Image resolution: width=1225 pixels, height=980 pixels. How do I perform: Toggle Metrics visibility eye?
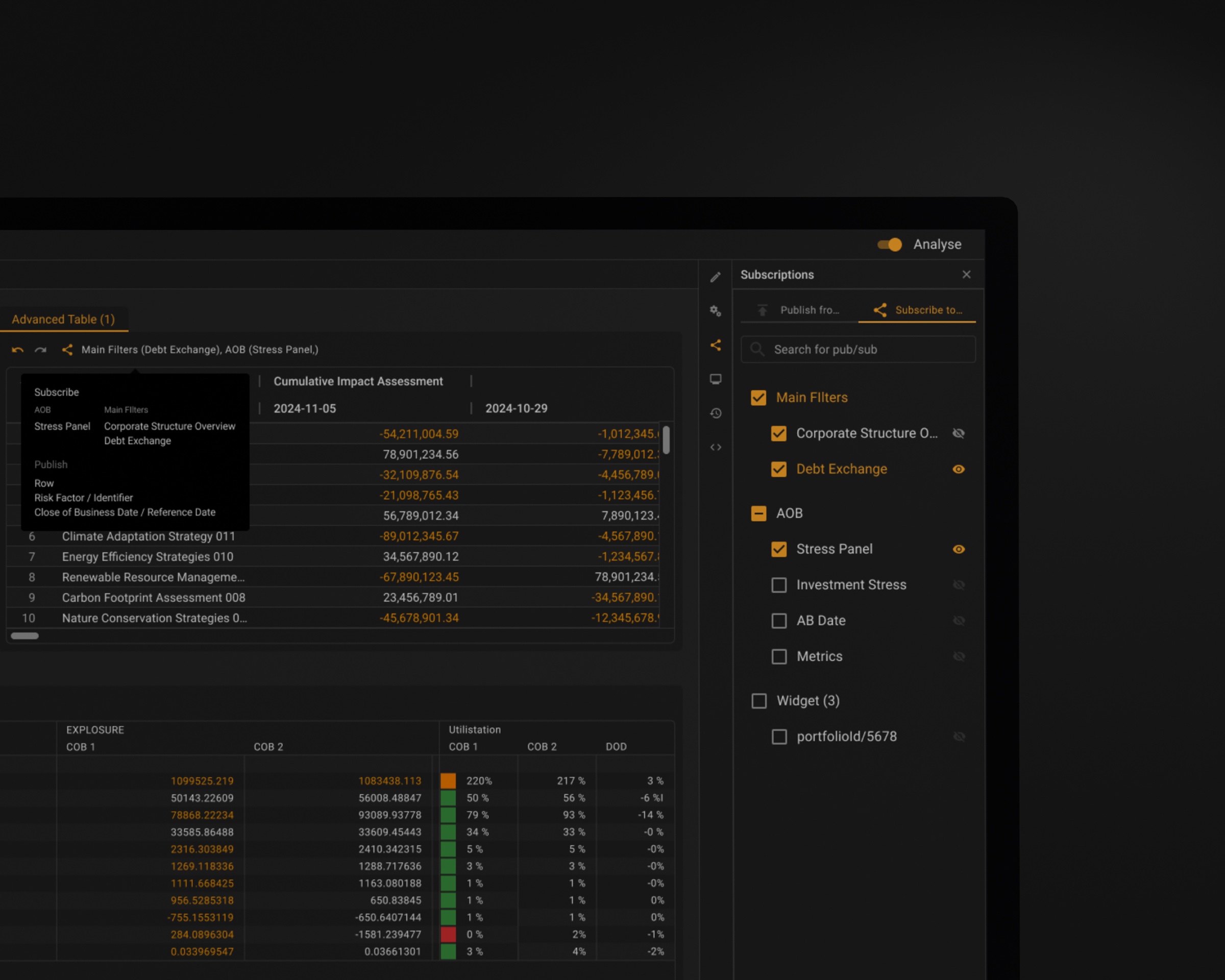959,657
